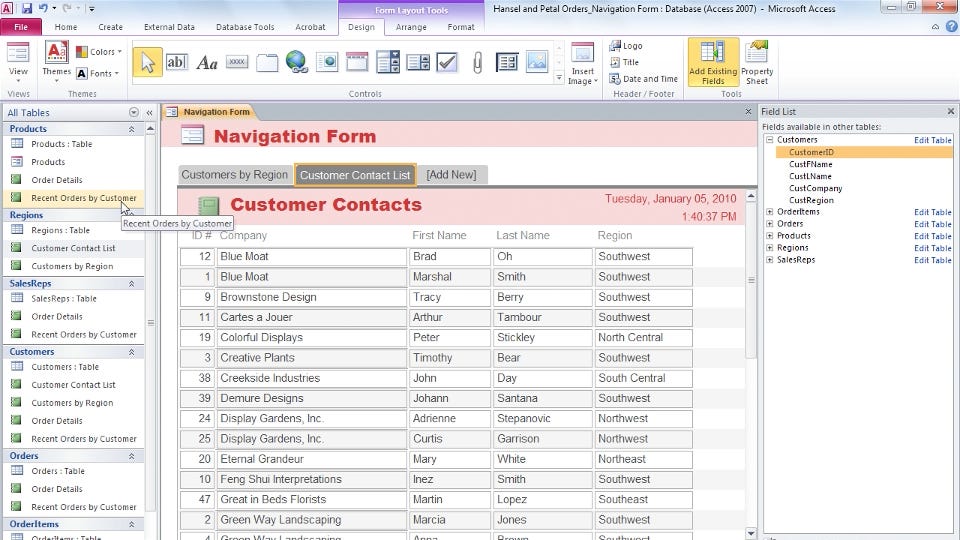The image size is (960, 540).
Task: Click Edit Table link for Customers
Action: [x=932, y=140]
